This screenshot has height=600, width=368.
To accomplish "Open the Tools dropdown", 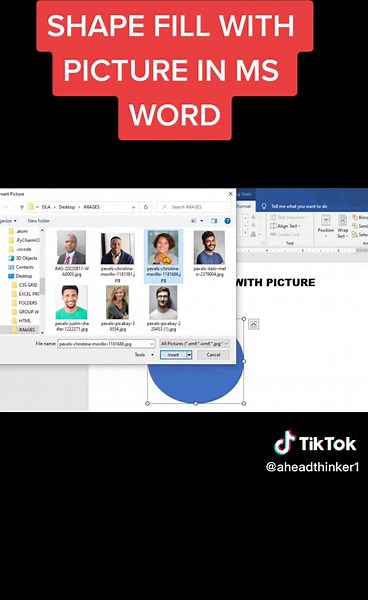I will pos(144,355).
